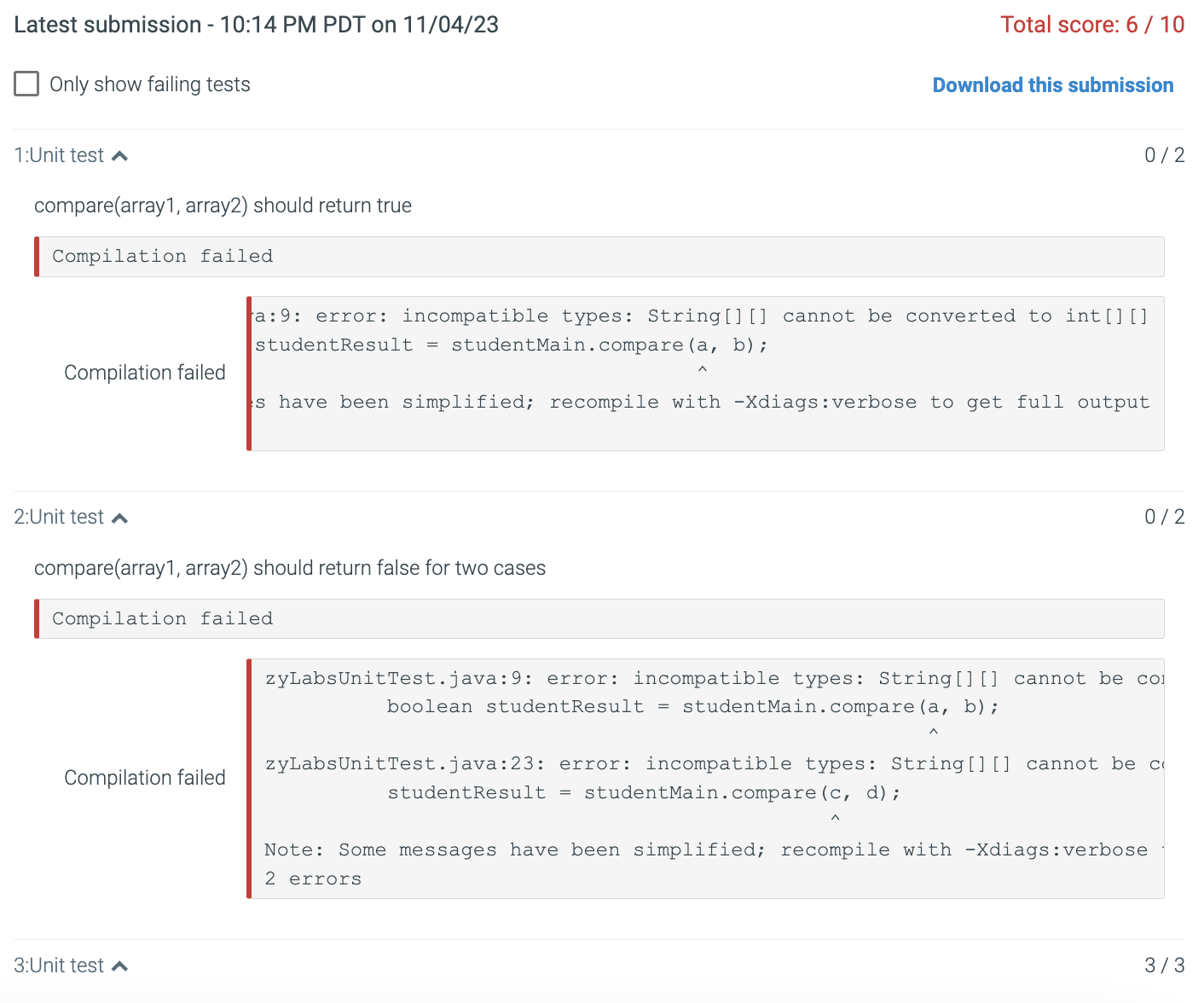Viewport: 1204px width, 1003px height.
Task: Select the "1:Unit test" heading label
Action: tap(58, 154)
